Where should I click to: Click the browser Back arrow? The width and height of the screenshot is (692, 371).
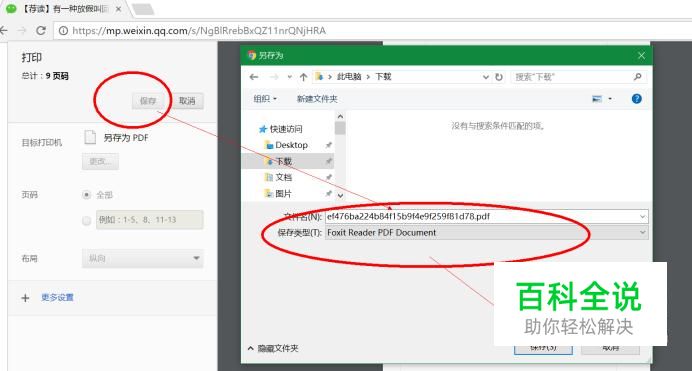(x=4, y=30)
